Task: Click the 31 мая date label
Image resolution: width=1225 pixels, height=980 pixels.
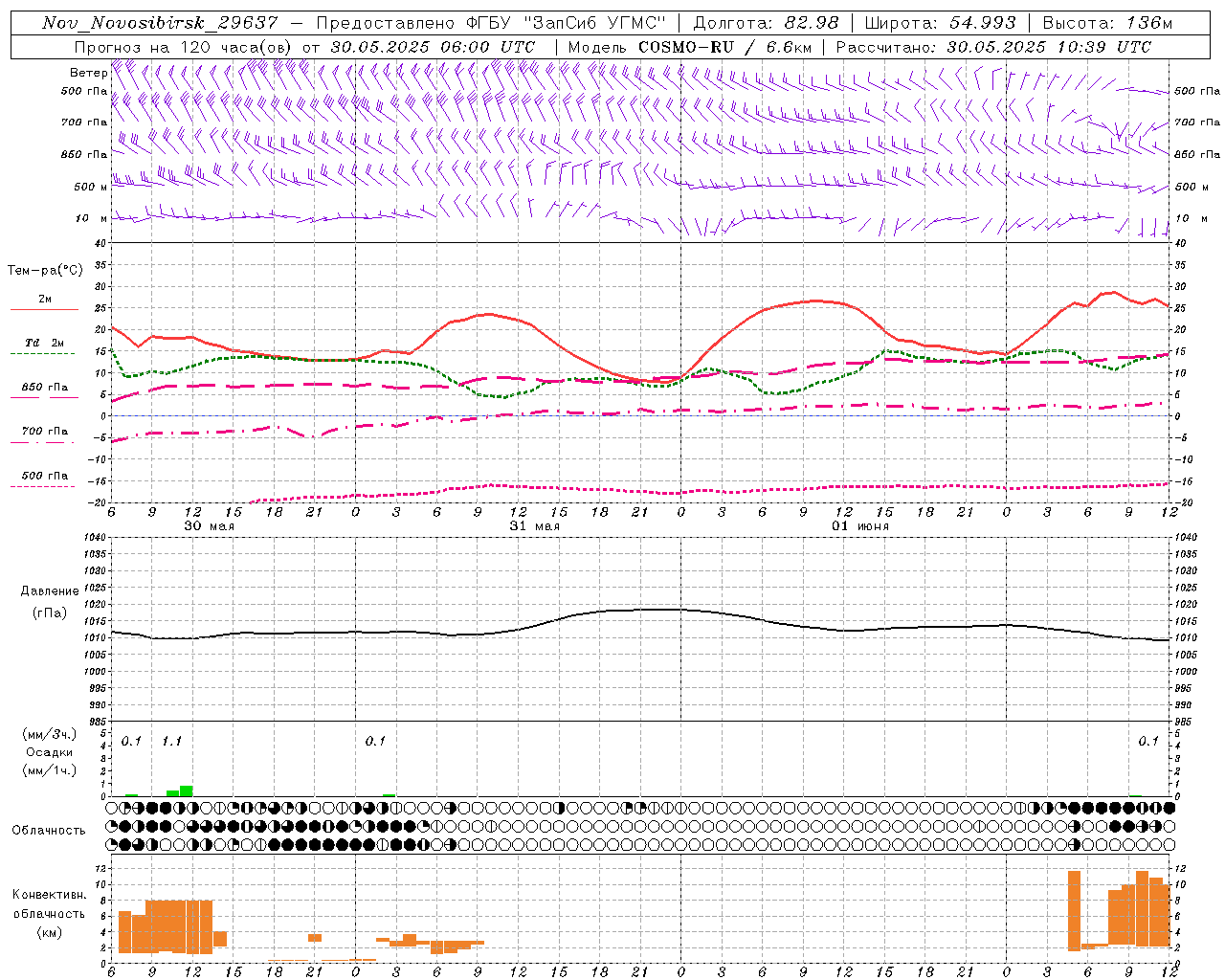Action: point(534,526)
